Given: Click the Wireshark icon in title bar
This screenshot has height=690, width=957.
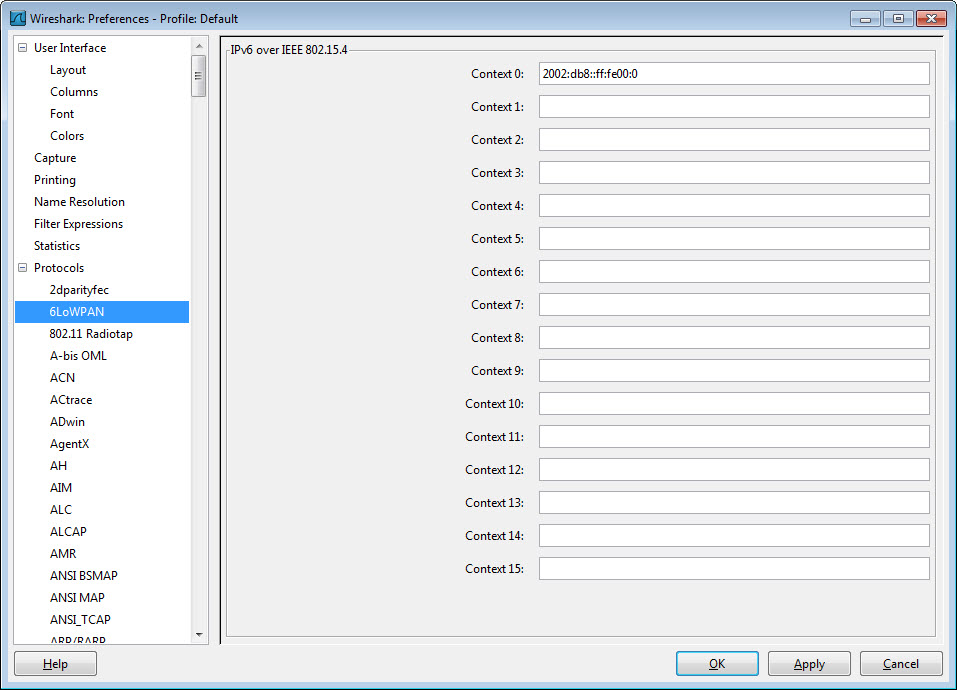Looking at the screenshot, I should tap(18, 18).
